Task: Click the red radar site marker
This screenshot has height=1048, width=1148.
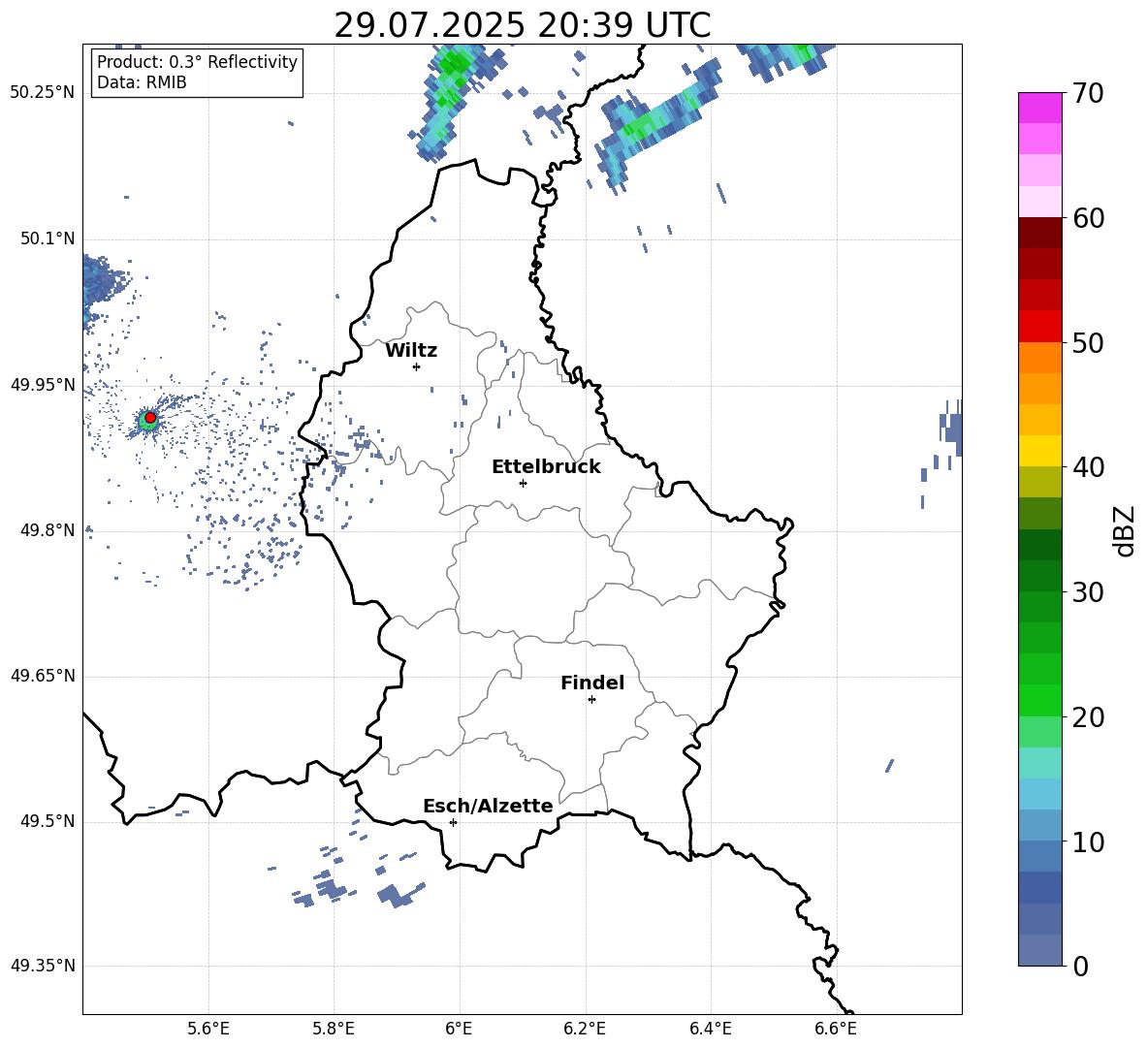Action: (150, 418)
